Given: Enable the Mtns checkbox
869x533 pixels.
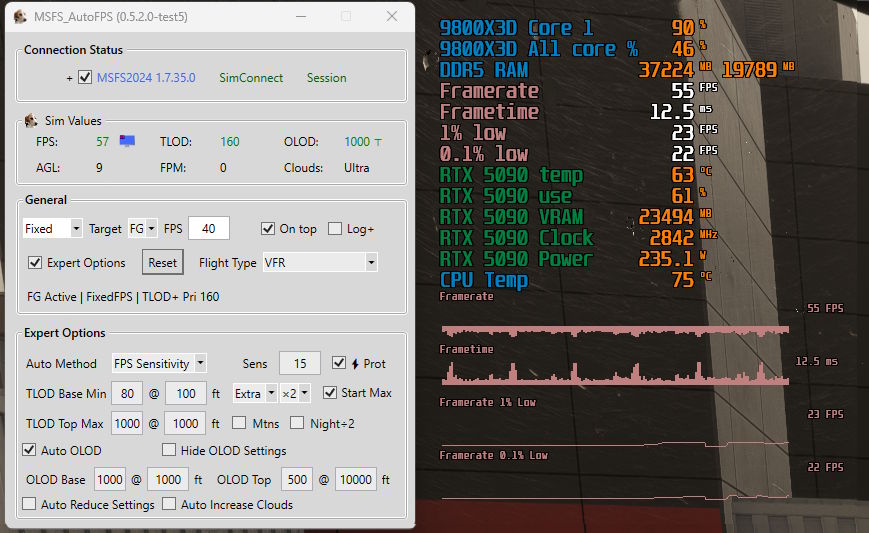Looking at the screenshot, I should click(239, 423).
